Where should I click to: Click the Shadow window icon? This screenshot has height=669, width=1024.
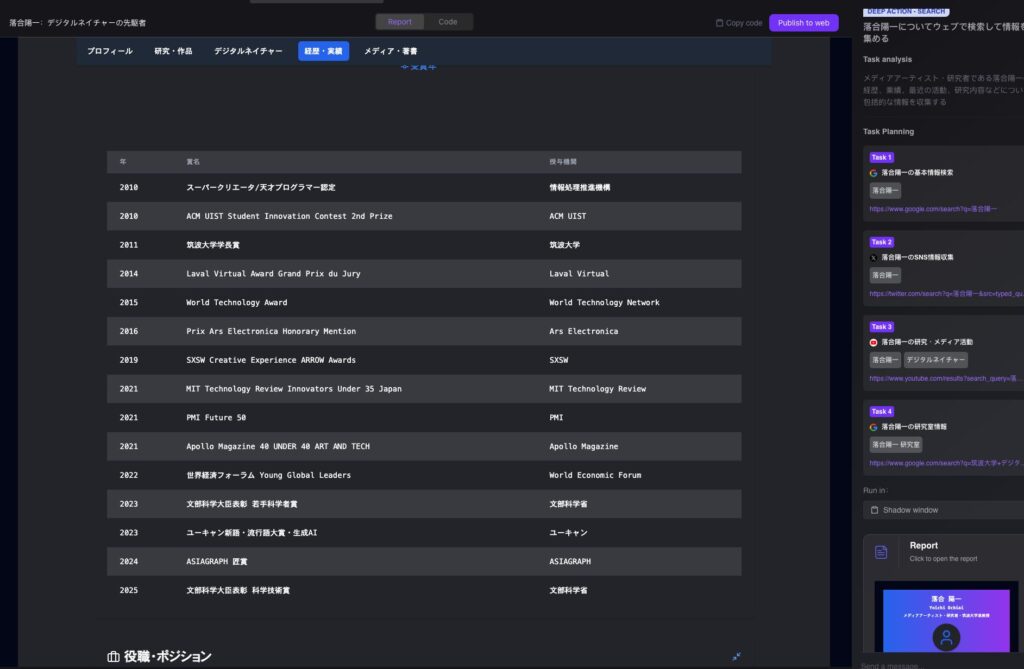(874, 510)
